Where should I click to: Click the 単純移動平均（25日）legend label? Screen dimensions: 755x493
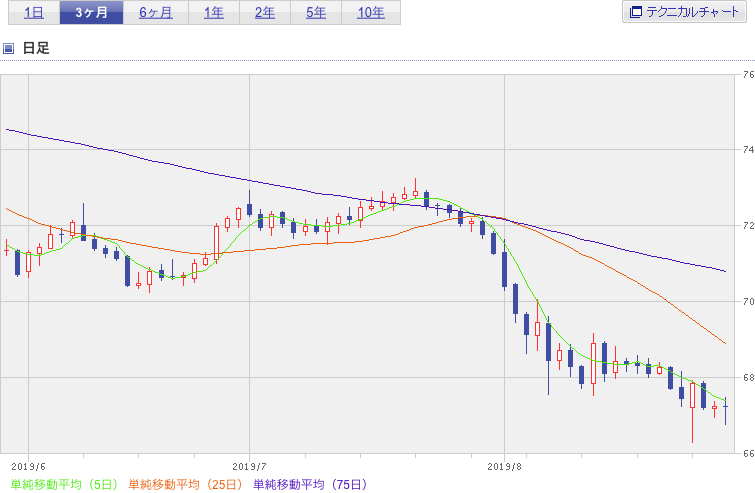point(185,484)
